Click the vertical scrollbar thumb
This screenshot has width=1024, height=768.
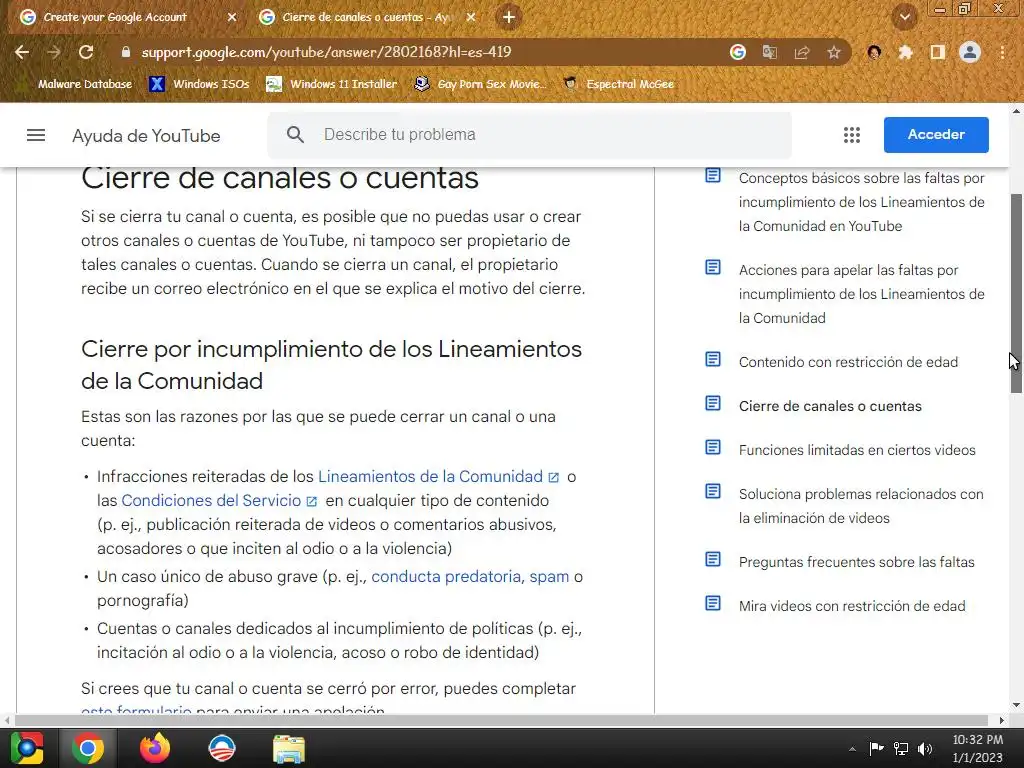point(1016,293)
